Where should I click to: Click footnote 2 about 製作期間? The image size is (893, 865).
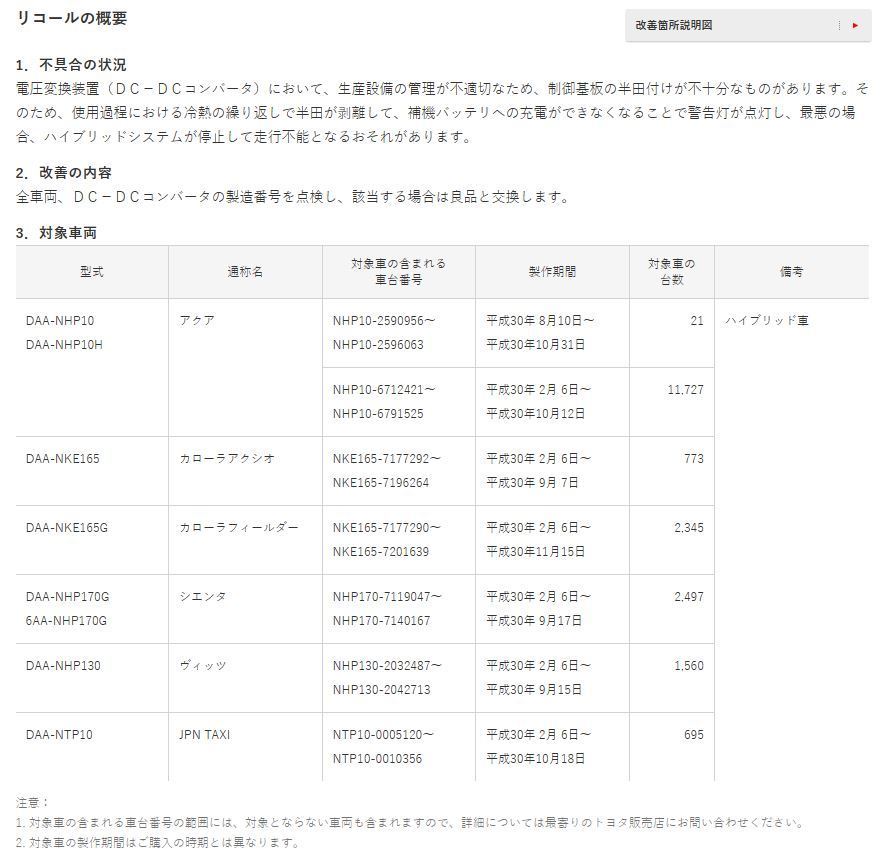[x=158, y=842]
